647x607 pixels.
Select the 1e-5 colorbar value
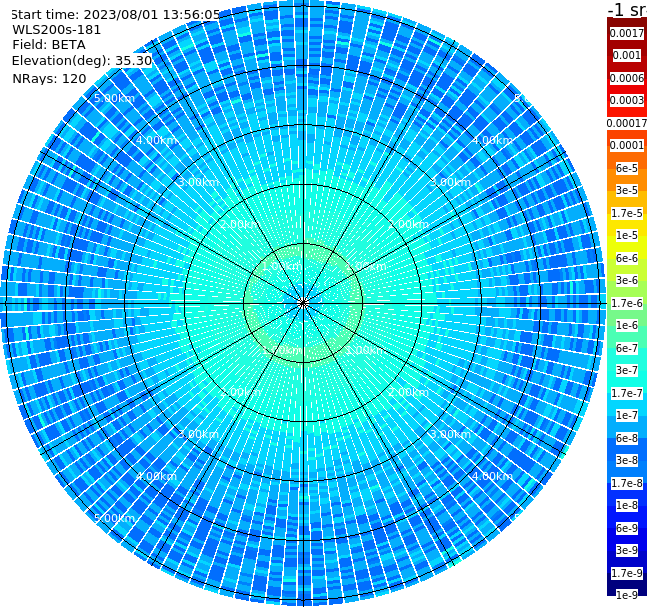click(627, 235)
